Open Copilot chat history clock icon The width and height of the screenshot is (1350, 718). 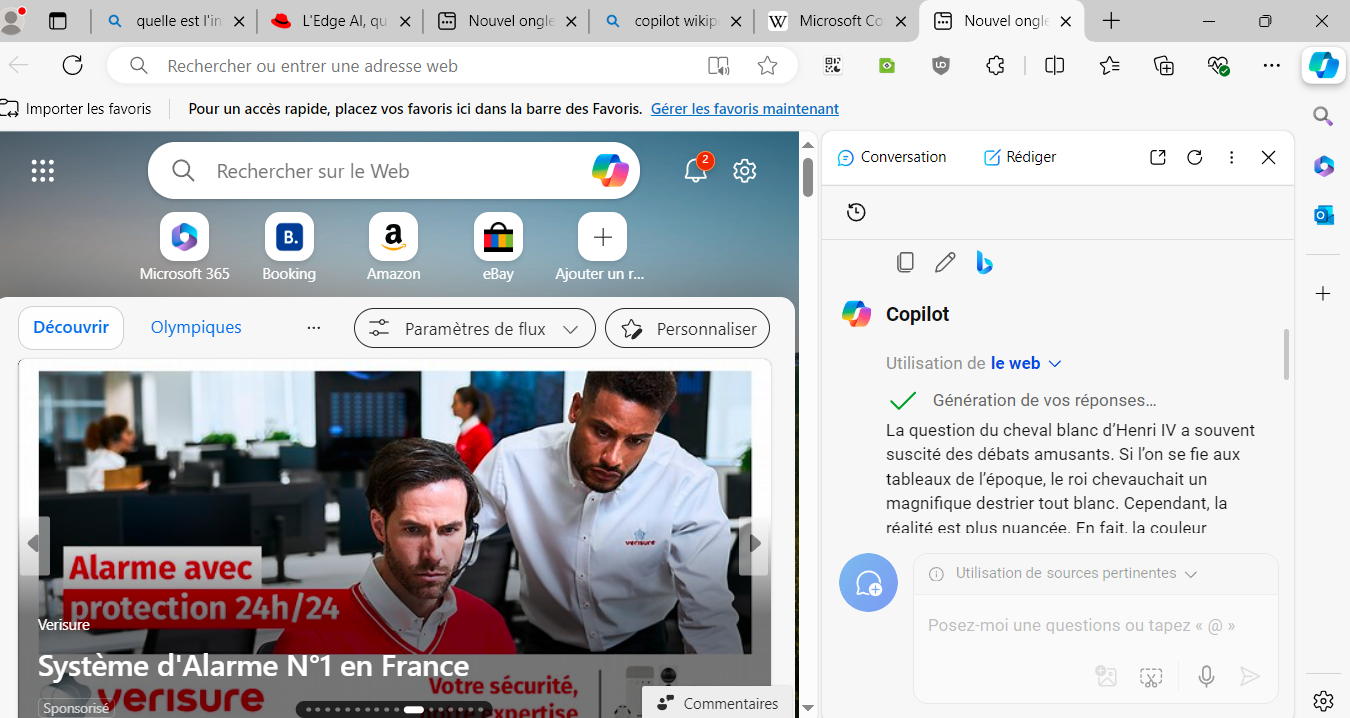856,212
